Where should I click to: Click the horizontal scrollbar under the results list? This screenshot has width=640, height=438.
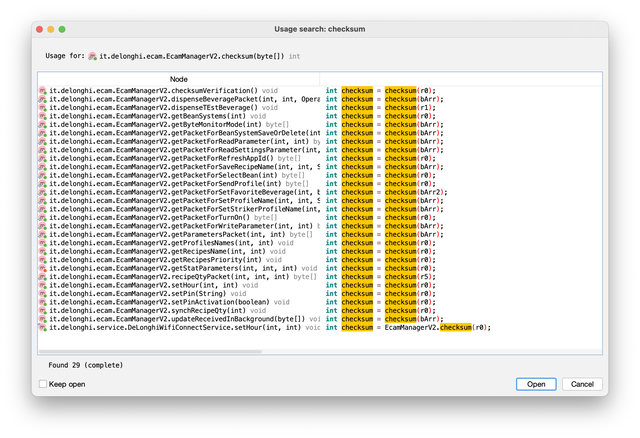coord(151,351)
